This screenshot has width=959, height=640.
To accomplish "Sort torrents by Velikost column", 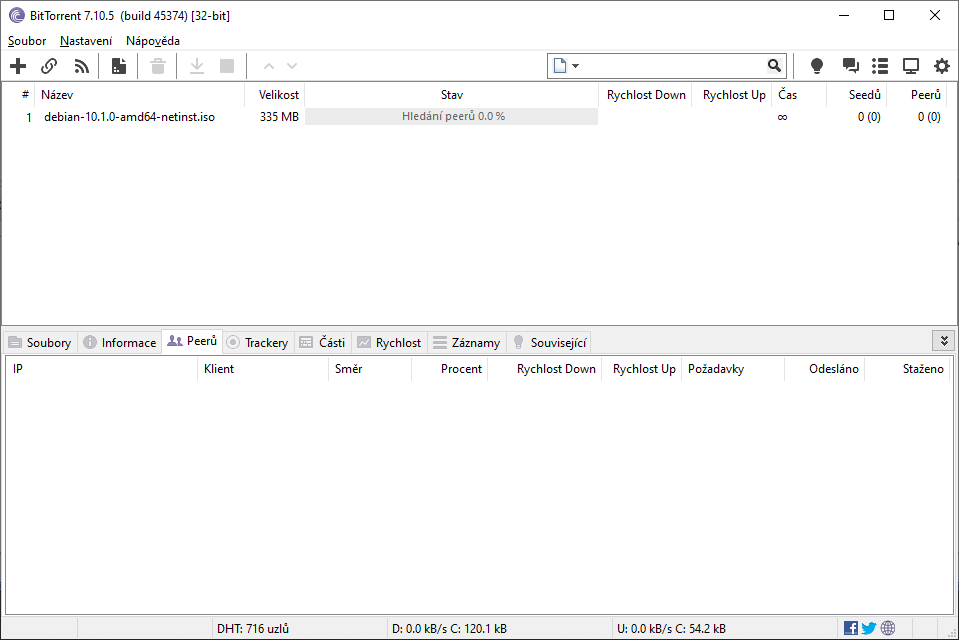I will pos(275,95).
